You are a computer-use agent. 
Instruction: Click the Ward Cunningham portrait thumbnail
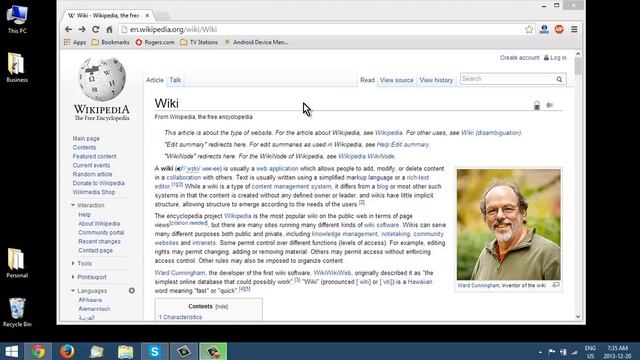(509, 224)
